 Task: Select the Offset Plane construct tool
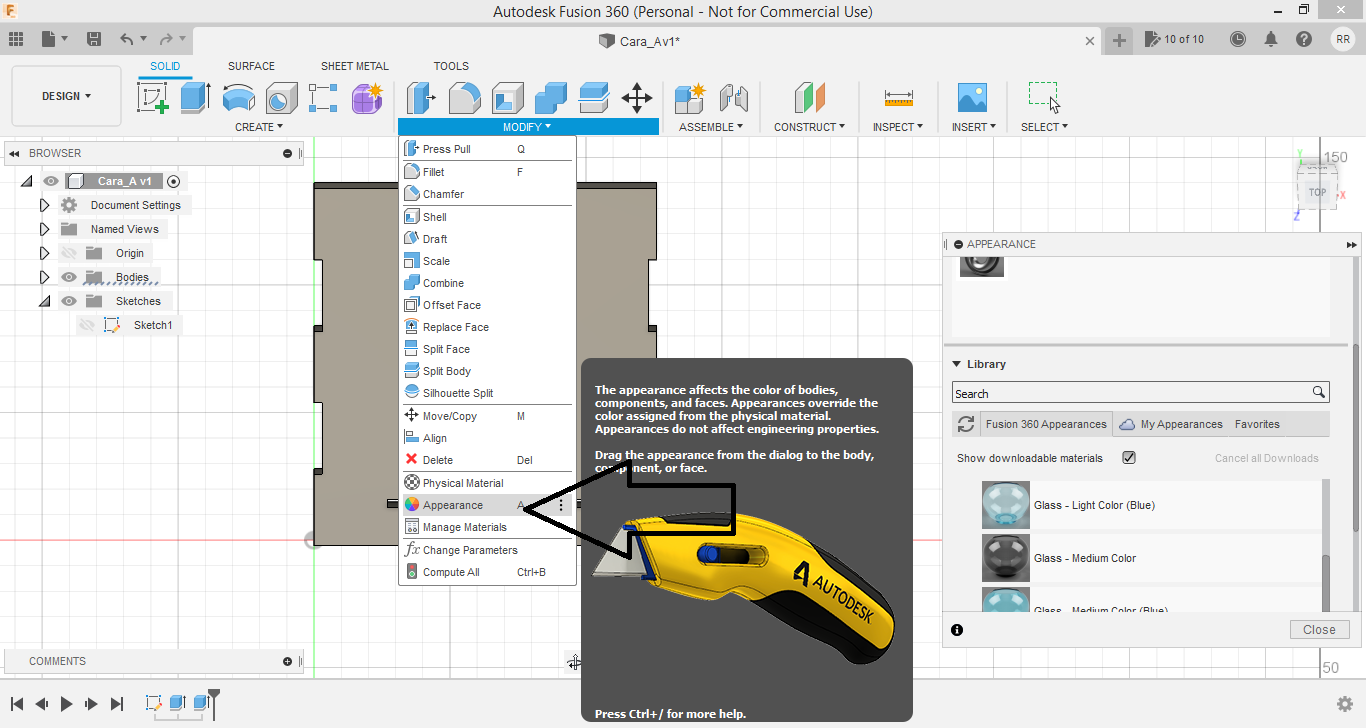(x=809, y=98)
